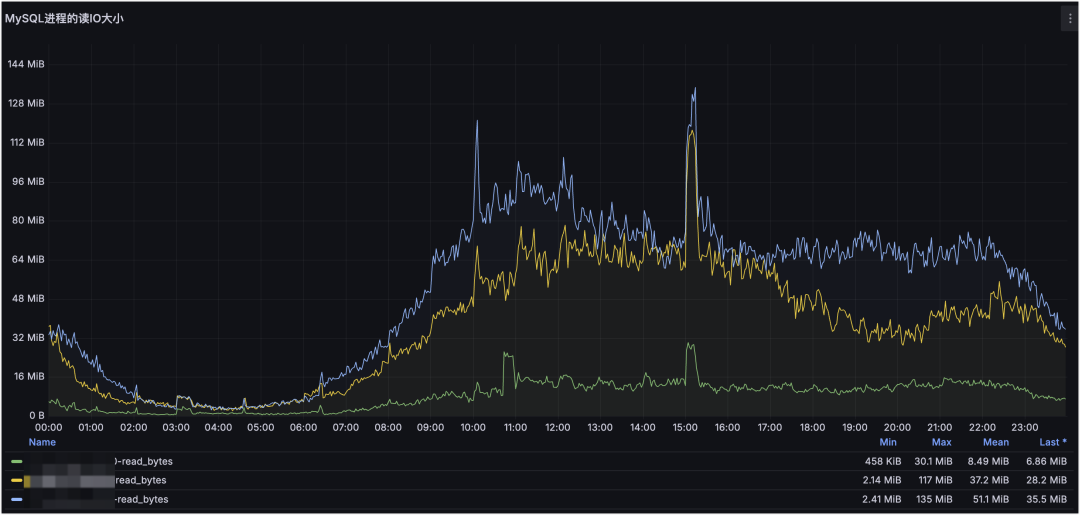Click the 00:00 time axis label
The width and height of the screenshot is (1080, 515).
pos(49,427)
